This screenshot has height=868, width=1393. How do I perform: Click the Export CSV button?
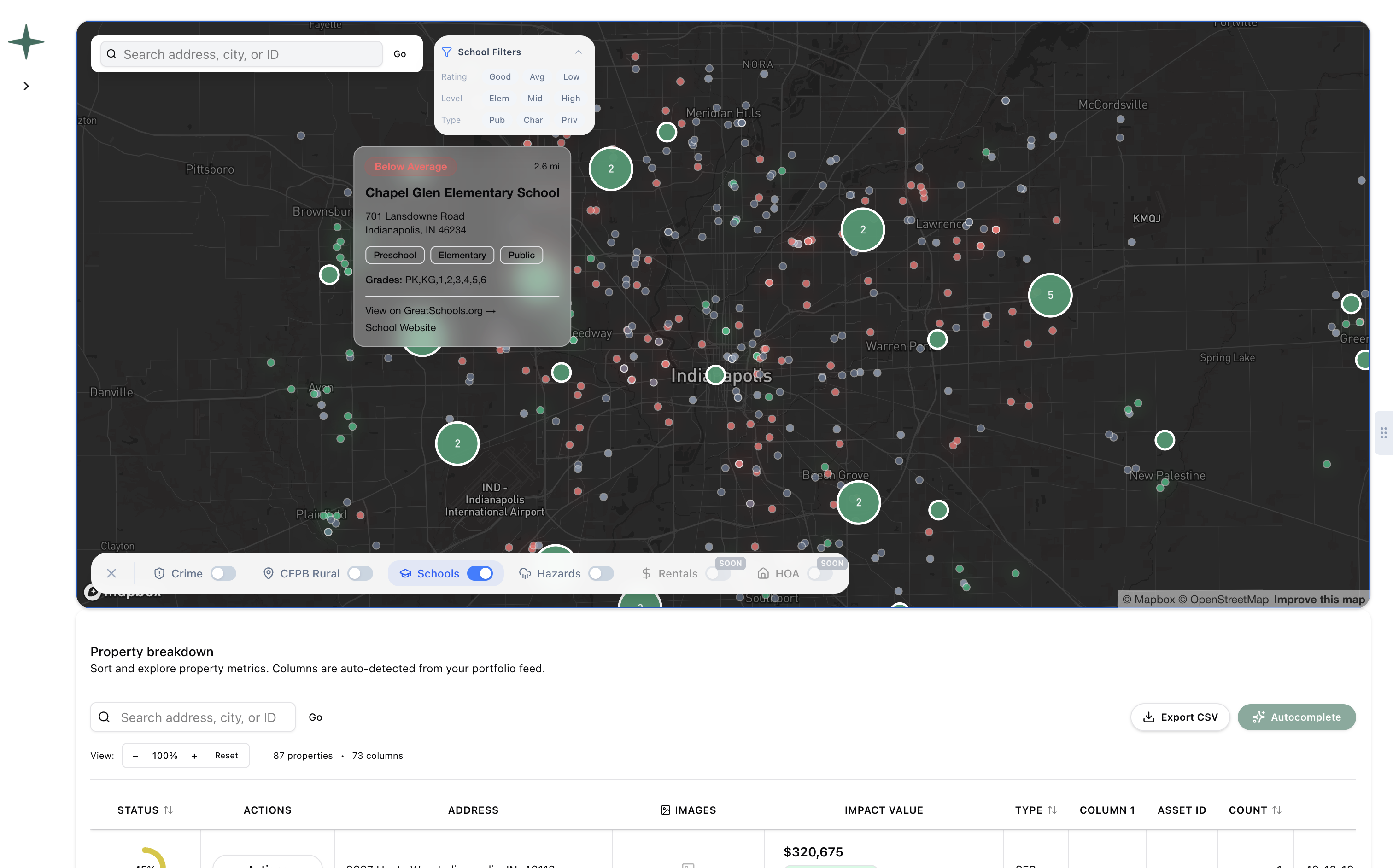point(1180,717)
